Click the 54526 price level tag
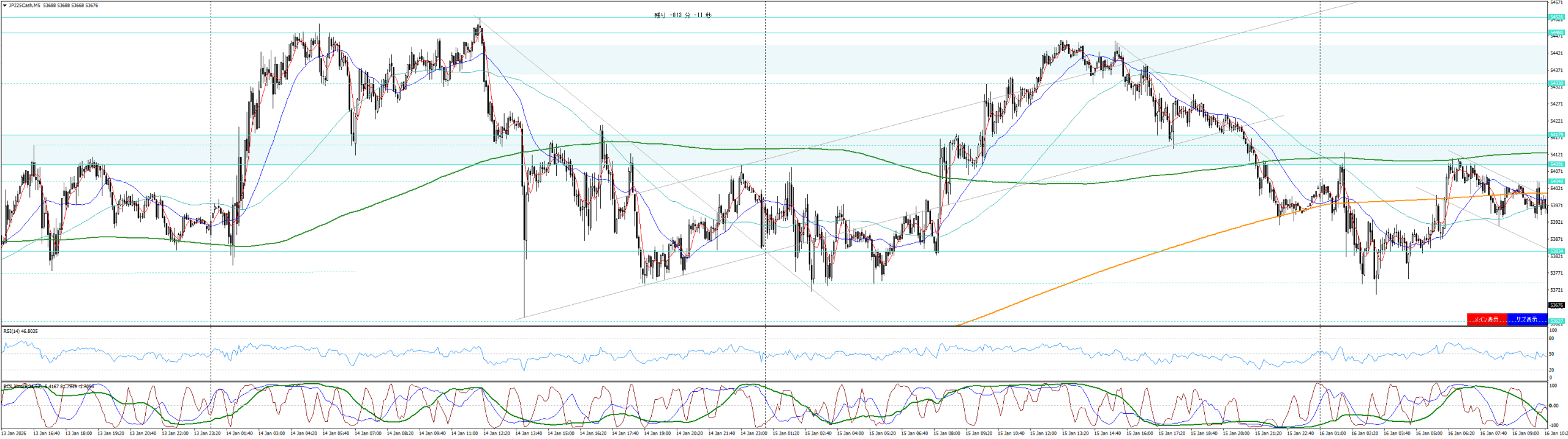 click(x=1556, y=17)
